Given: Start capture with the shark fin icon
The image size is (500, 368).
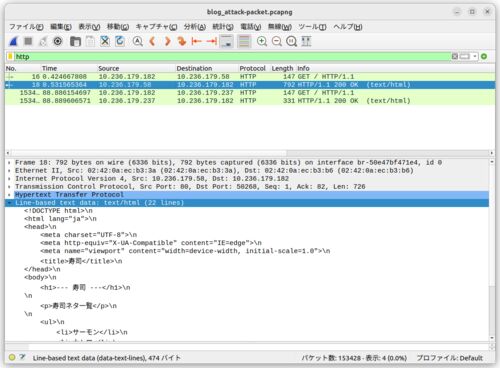Looking at the screenshot, I should click(13, 41).
